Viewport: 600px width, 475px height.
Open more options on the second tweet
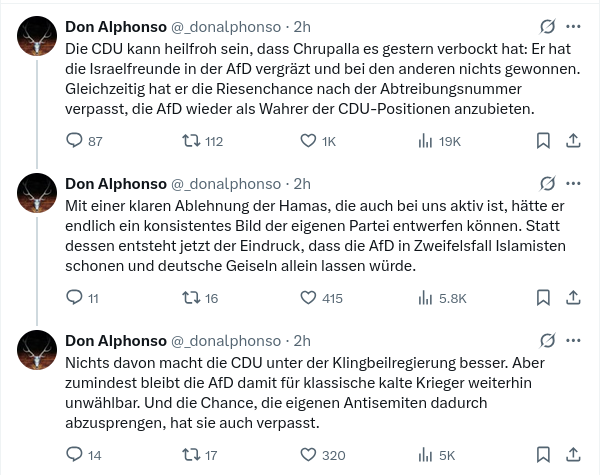(573, 183)
